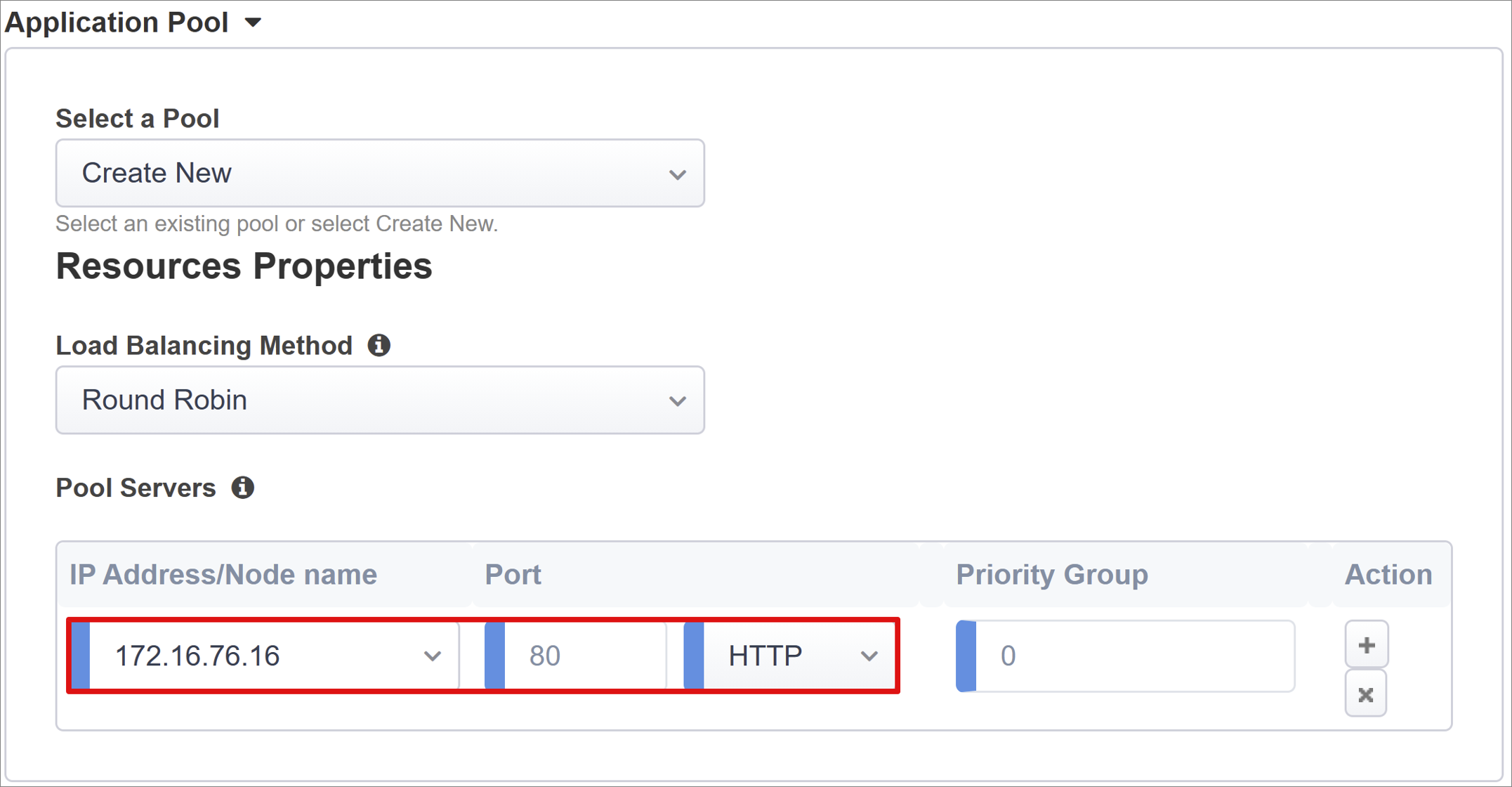Click the add new pool server button
This screenshot has height=787, width=1512.
click(1365, 645)
